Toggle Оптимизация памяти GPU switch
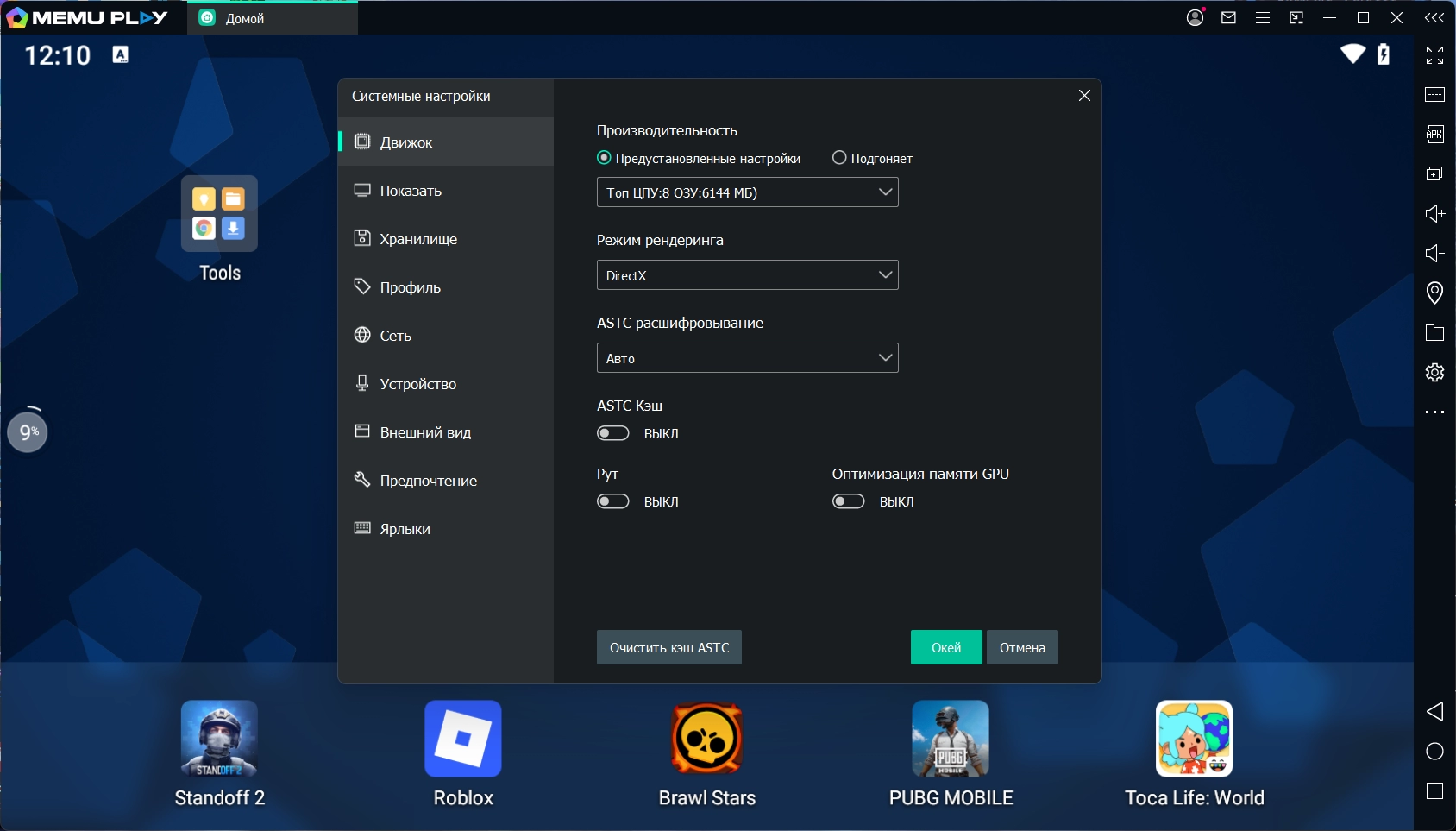1456x831 pixels. [849, 501]
